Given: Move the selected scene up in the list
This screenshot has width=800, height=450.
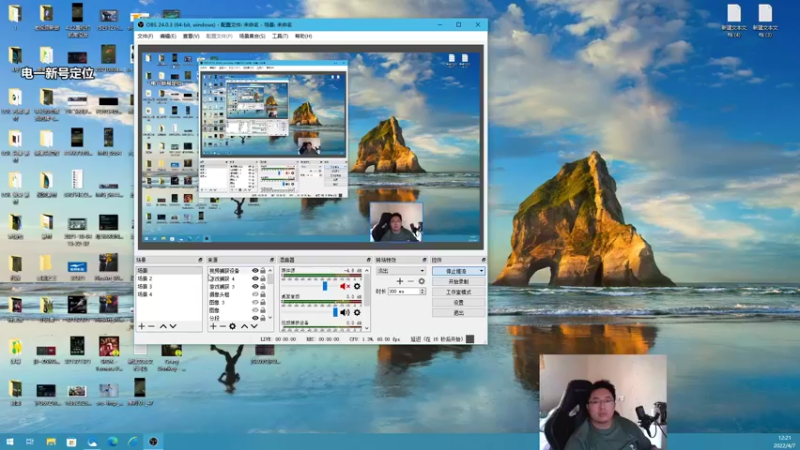Looking at the screenshot, I should coord(163,326).
